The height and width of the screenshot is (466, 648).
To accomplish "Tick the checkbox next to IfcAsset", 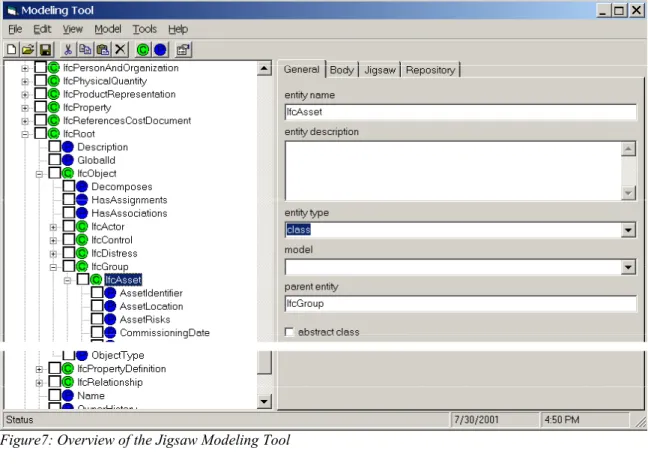I will click(83, 279).
